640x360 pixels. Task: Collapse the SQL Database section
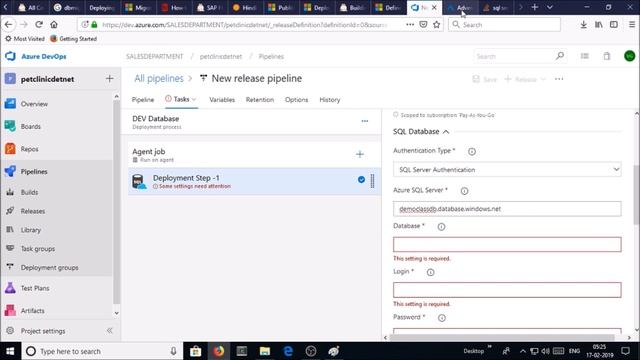point(446,132)
